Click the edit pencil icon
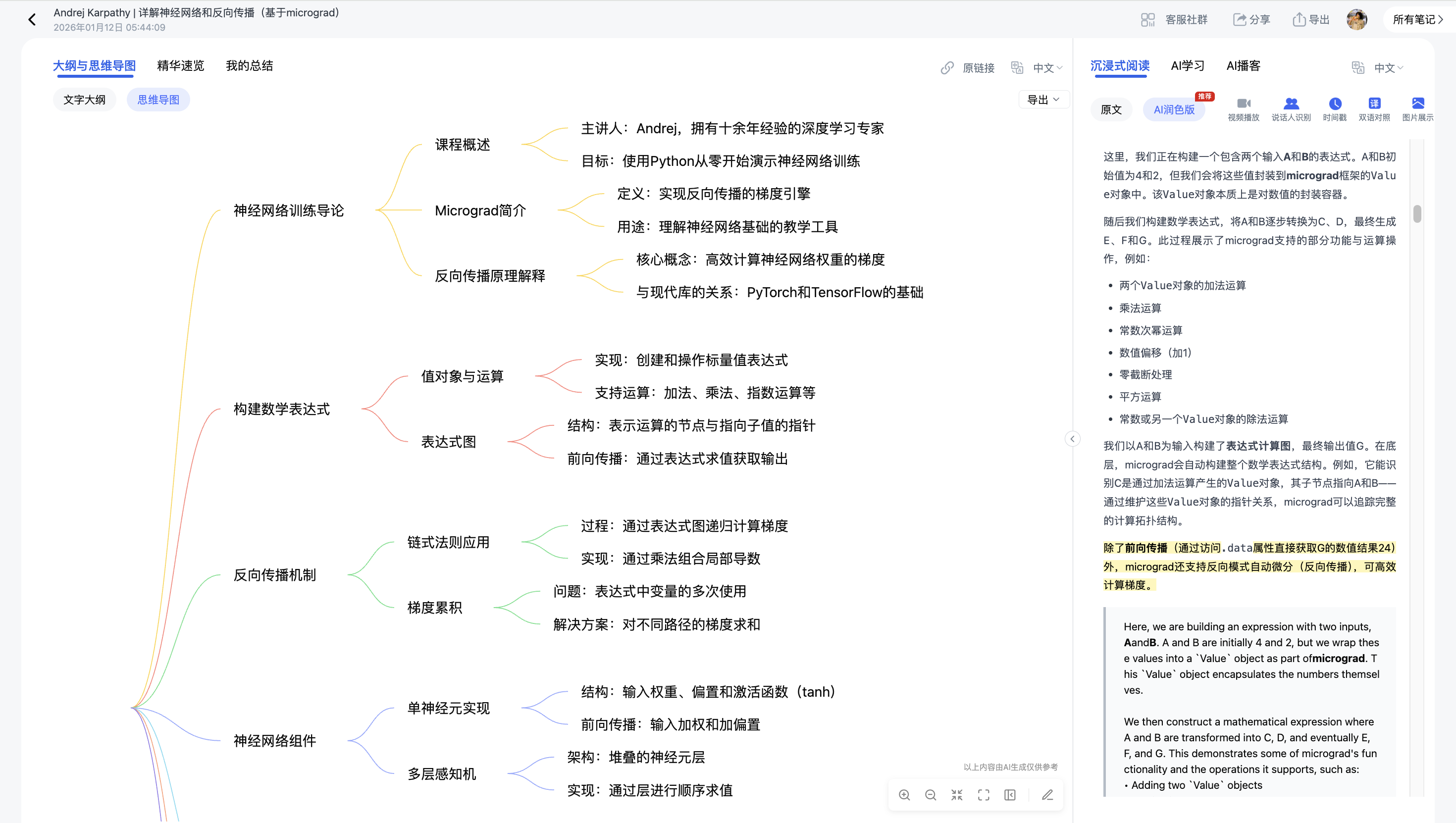This screenshot has width=1456, height=823. [1047, 795]
